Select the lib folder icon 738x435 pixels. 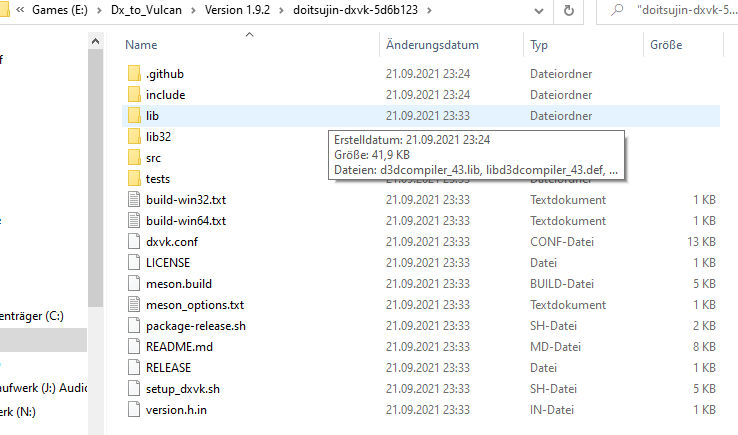[x=134, y=115]
